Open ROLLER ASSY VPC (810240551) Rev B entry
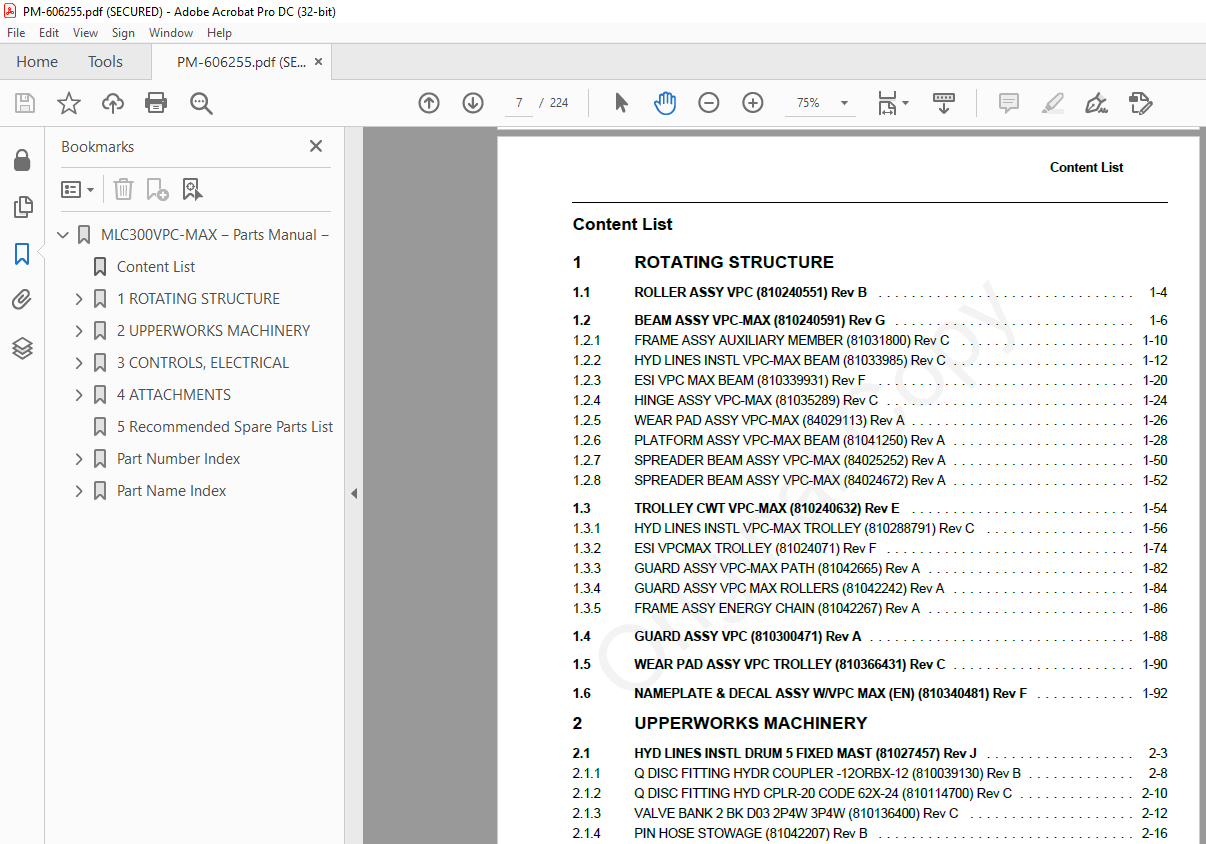 click(750, 293)
